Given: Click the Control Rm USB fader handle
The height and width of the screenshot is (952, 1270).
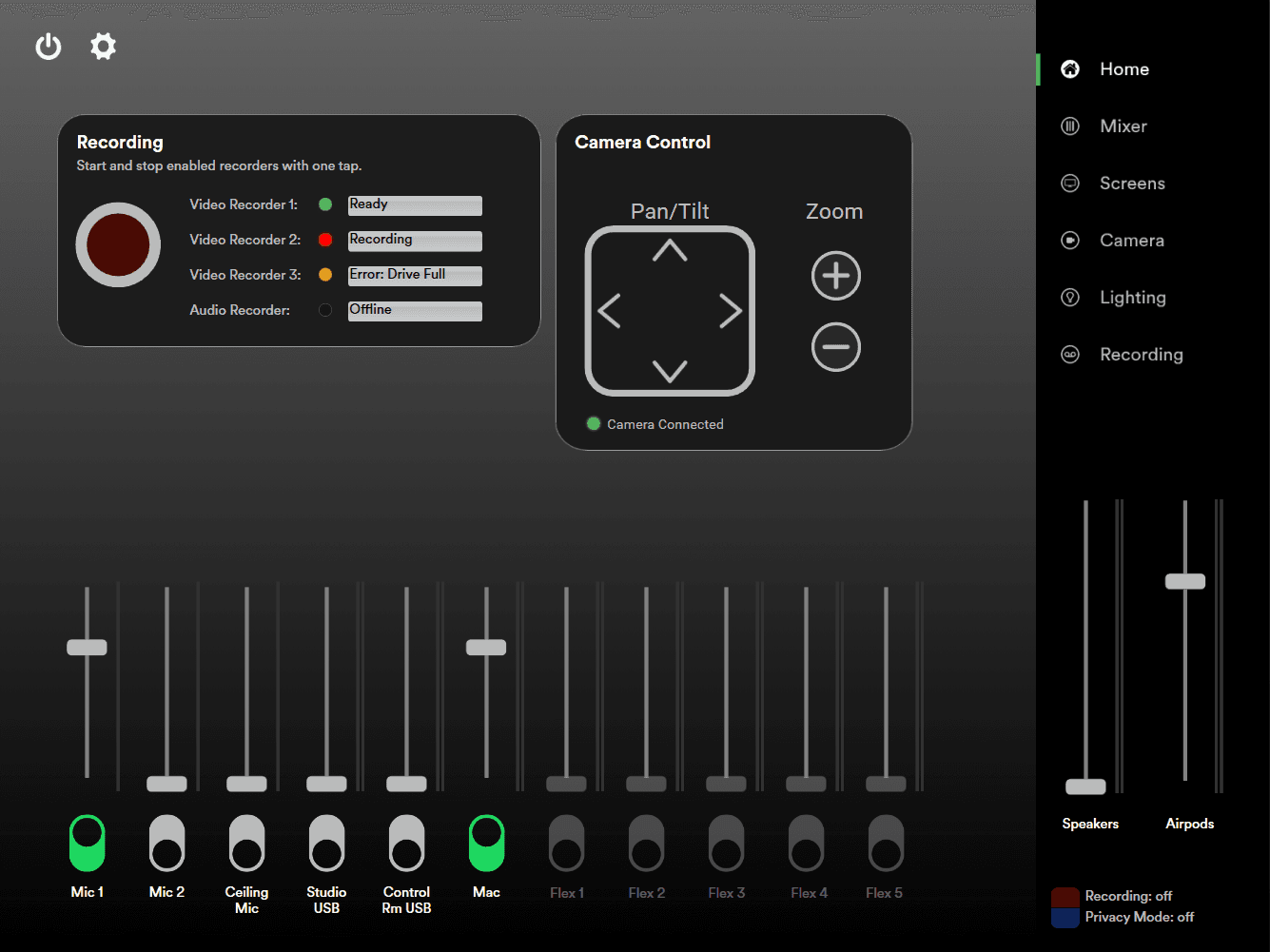Looking at the screenshot, I should 406,784.
